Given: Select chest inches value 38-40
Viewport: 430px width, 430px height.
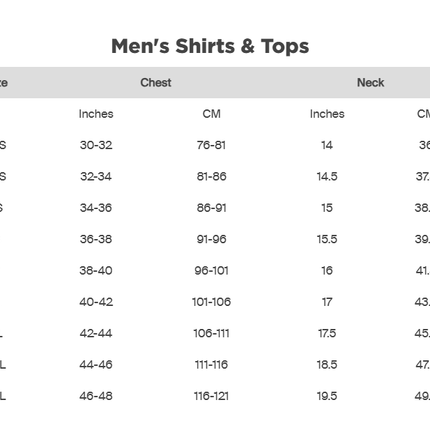Looking at the screenshot, I should click(x=96, y=271).
